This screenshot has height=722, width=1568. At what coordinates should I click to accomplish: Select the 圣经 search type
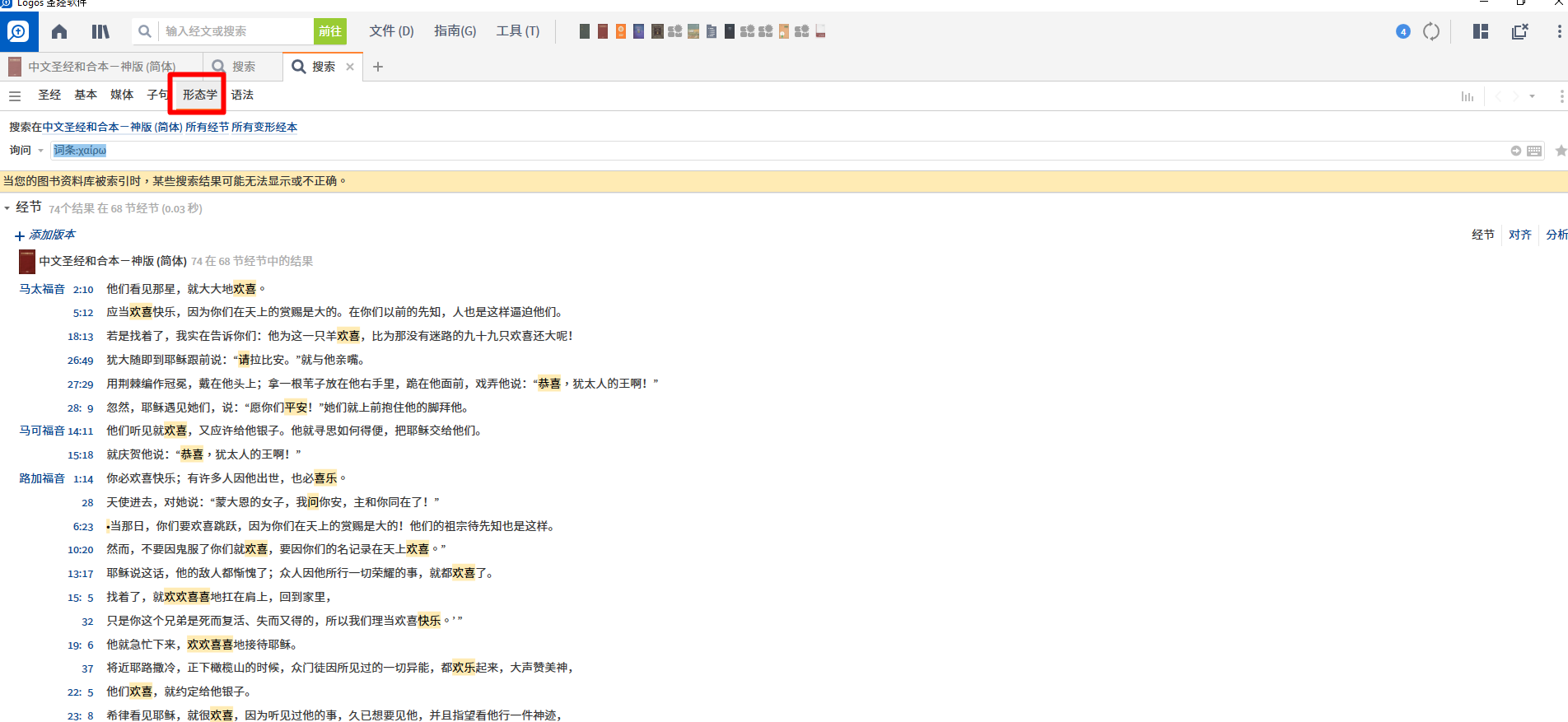pos(49,95)
